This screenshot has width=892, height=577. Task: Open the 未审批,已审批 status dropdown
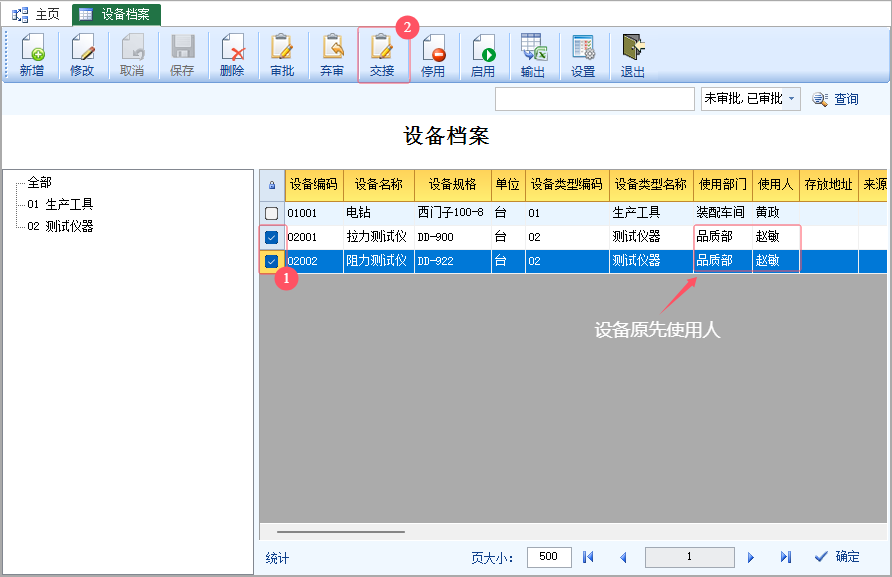[x=791, y=98]
